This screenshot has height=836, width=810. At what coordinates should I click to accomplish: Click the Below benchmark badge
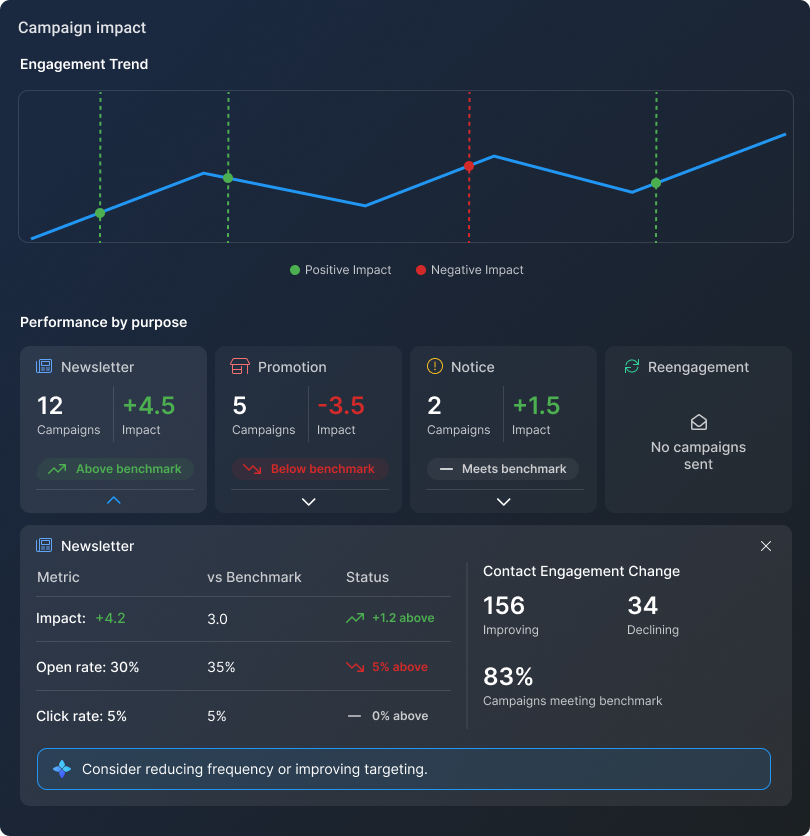(310, 468)
